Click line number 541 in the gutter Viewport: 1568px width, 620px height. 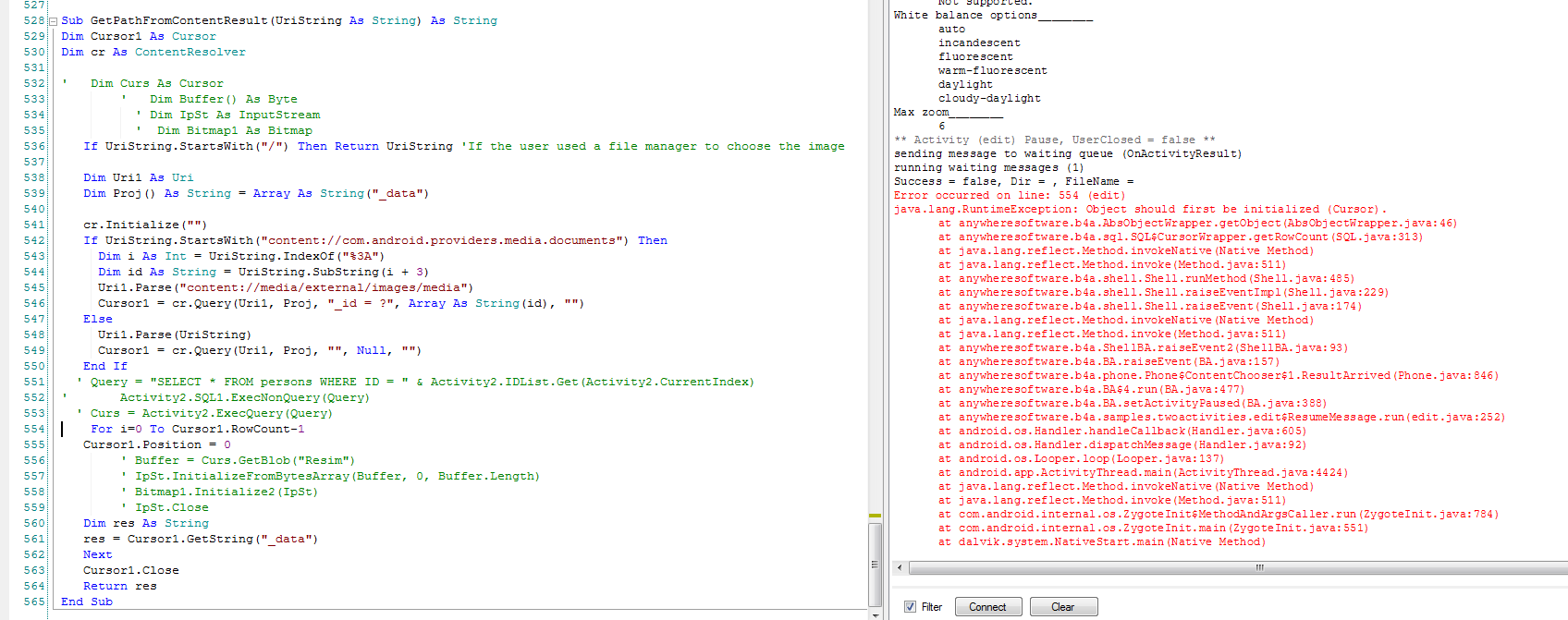coord(34,225)
